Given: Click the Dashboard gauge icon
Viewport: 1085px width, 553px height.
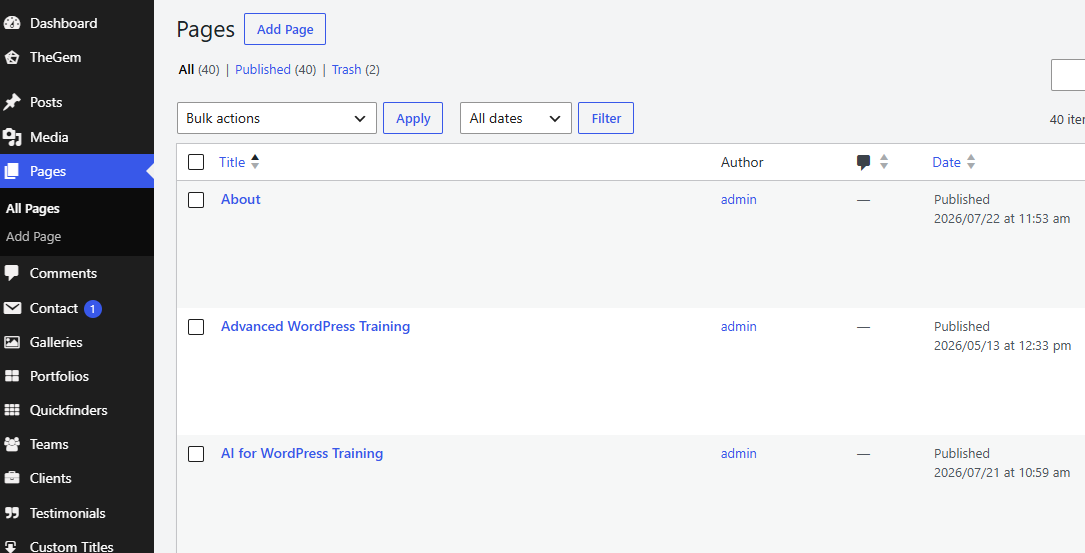Looking at the screenshot, I should point(12,23).
